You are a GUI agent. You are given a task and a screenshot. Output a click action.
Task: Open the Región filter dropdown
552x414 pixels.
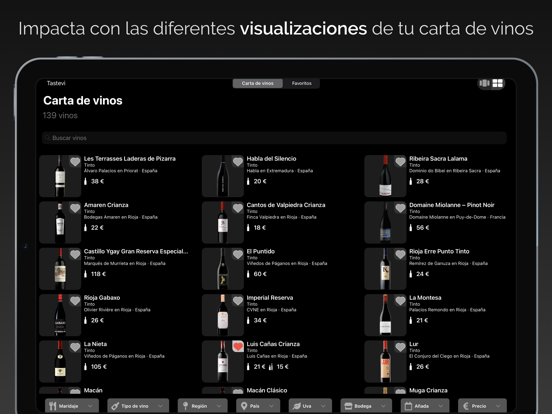pyautogui.click(x=202, y=406)
